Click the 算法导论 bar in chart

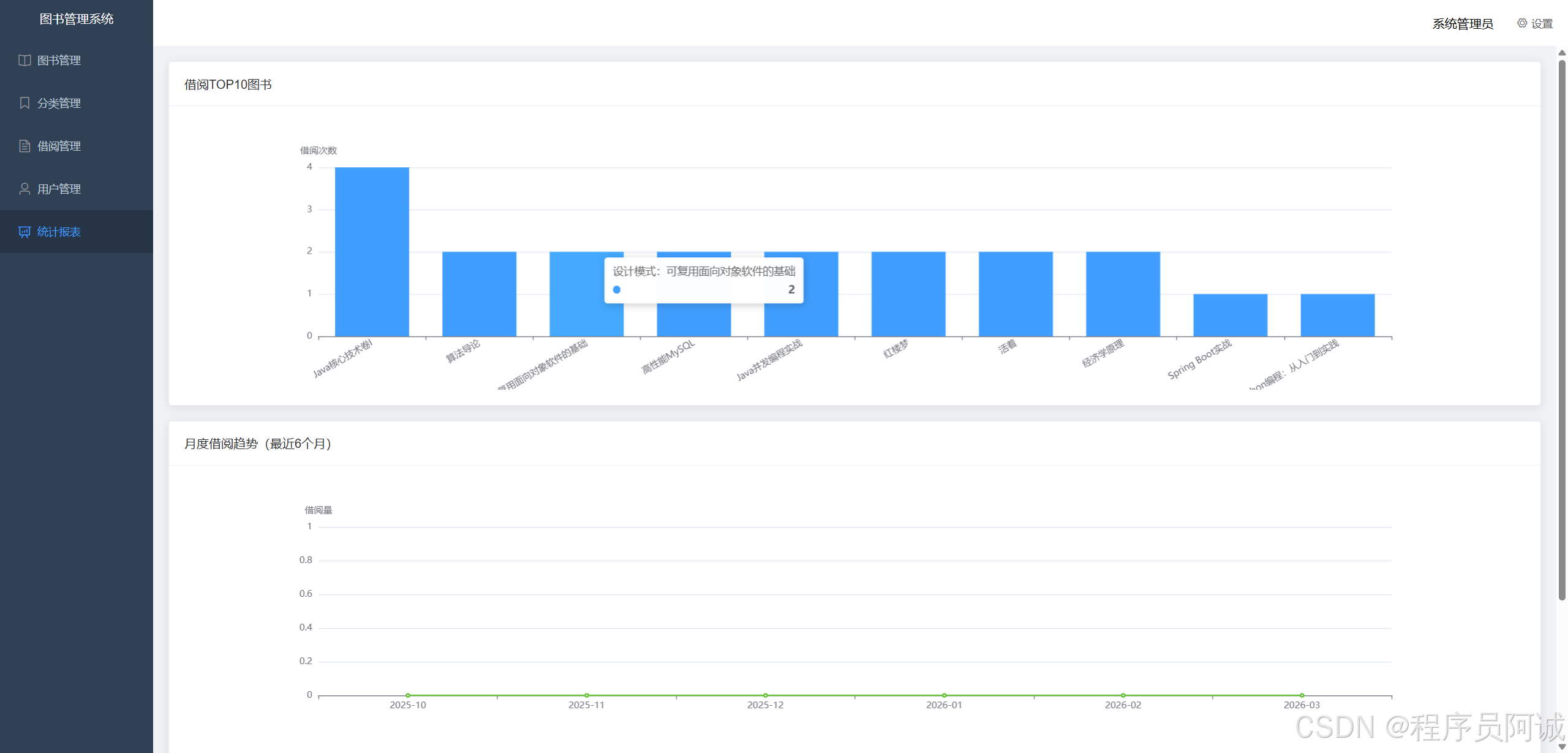[479, 294]
